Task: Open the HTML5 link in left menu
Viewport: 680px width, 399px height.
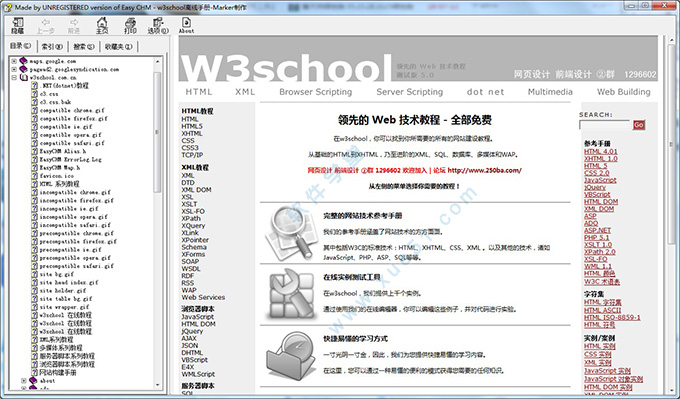Action: click(x=192, y=126)
